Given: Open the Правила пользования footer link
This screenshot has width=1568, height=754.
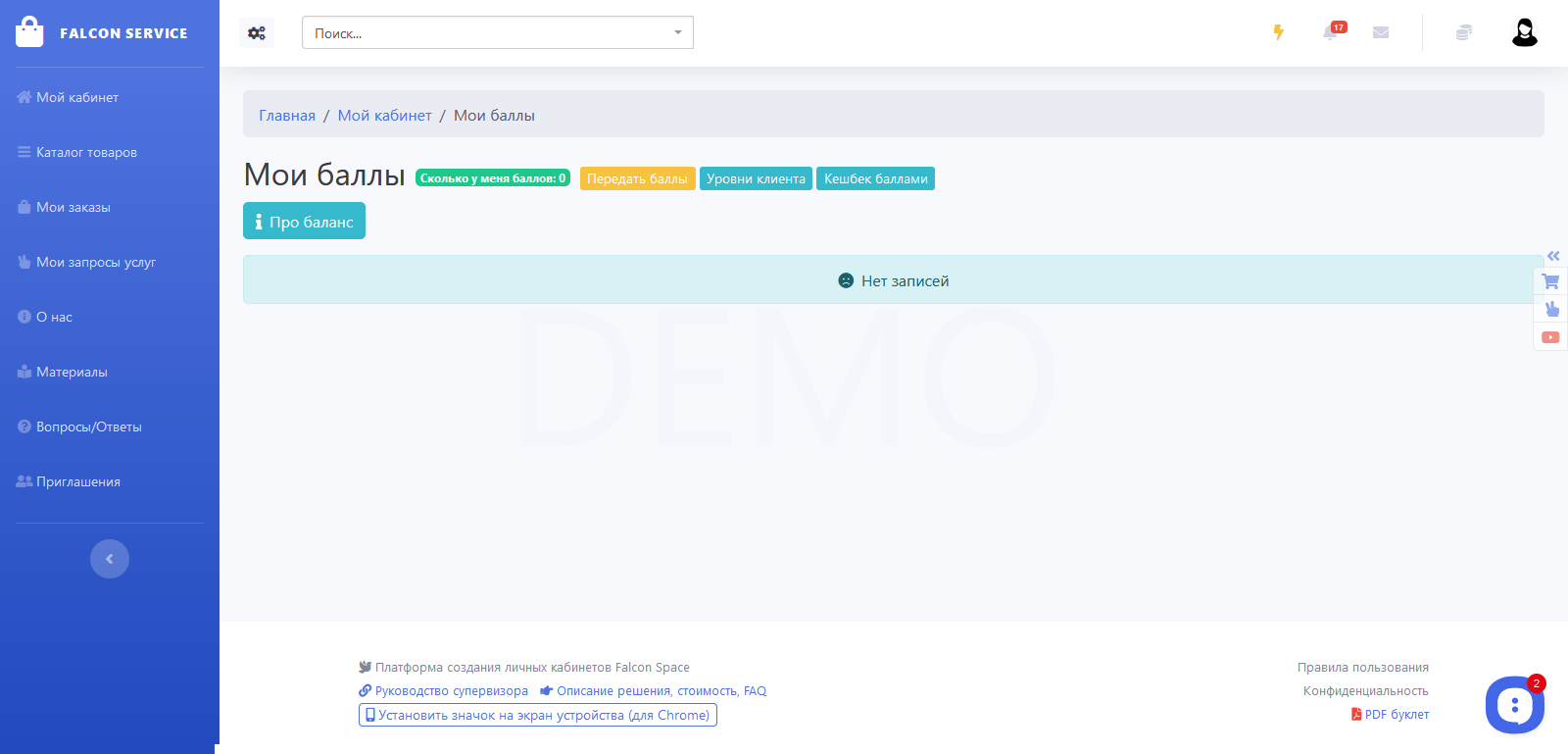Looking at the screenshot, I should [x=1363, y=668].
